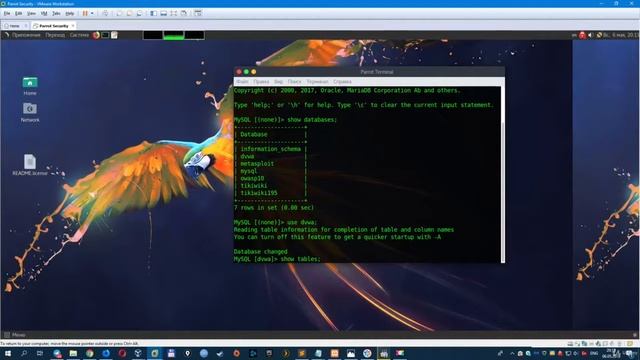Open the Home desktop folder icon
Image resolution: width=640 pixels, height=360 pixels.
[x=30, y=86]
